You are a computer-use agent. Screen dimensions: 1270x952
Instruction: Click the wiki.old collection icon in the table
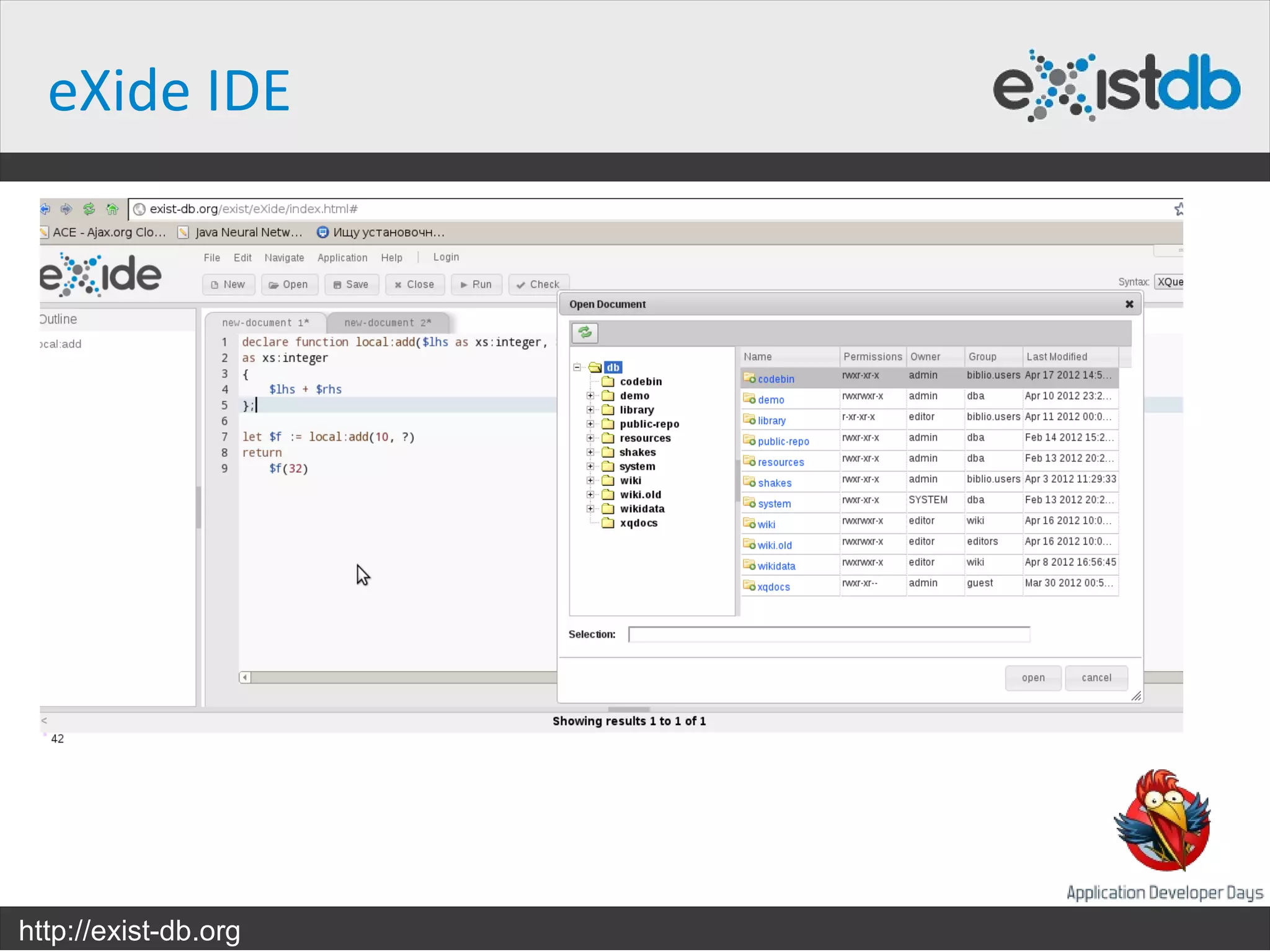pyautogui.click(x=749, y=544)
